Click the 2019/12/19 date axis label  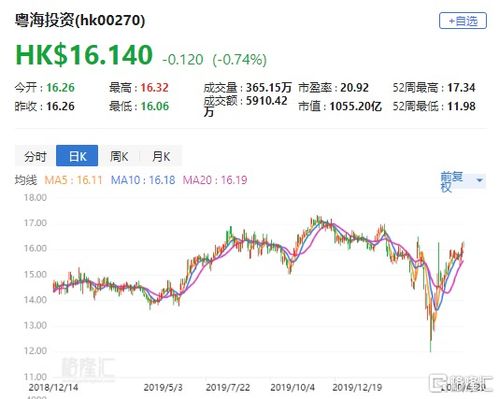(x=357, y=387)
